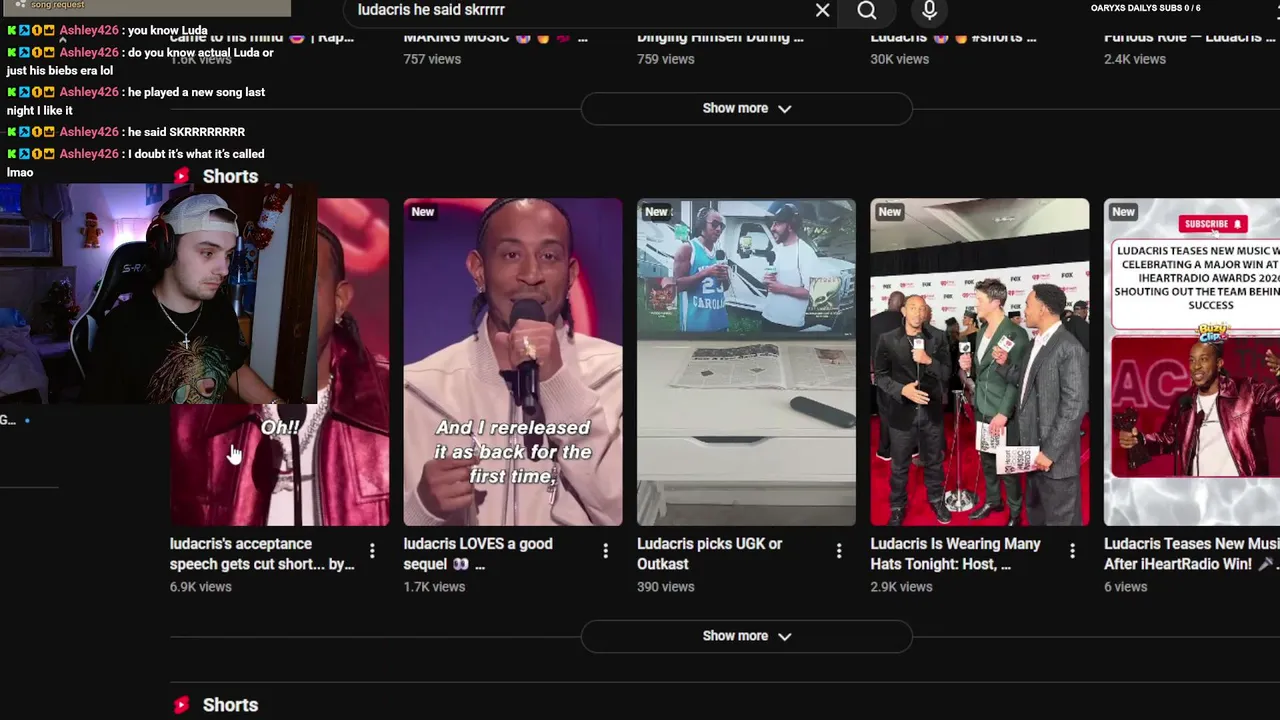Open title 'ludacris LOVES a good sequel'
This screenshot has height=720, width=1280.
(x=478, y=554)
